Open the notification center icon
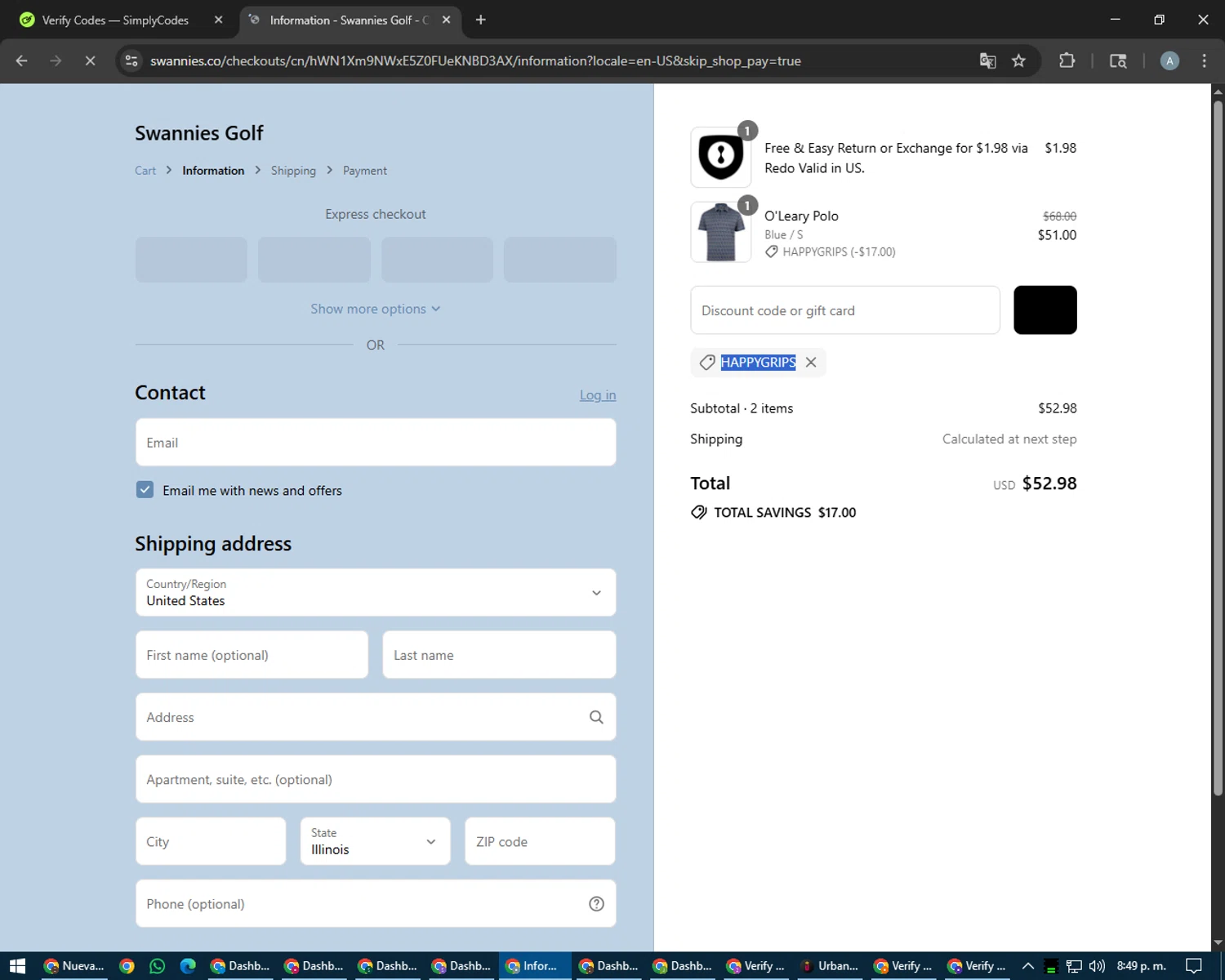The width and height of the screenshot is (1225, 980). (1194, 966)
